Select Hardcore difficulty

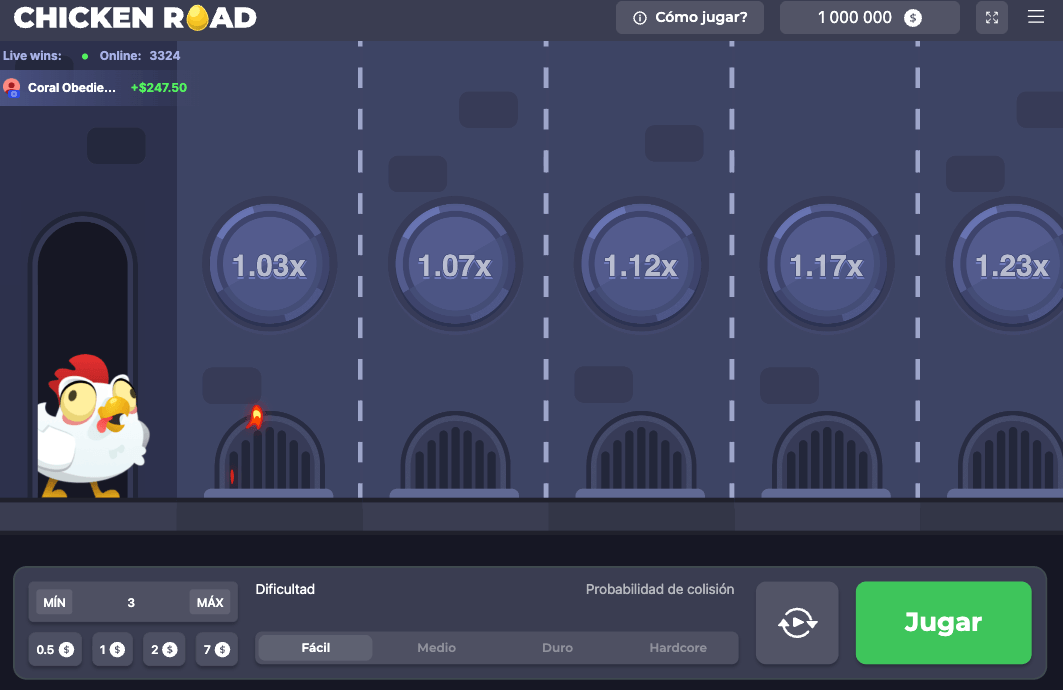[677, 648]
